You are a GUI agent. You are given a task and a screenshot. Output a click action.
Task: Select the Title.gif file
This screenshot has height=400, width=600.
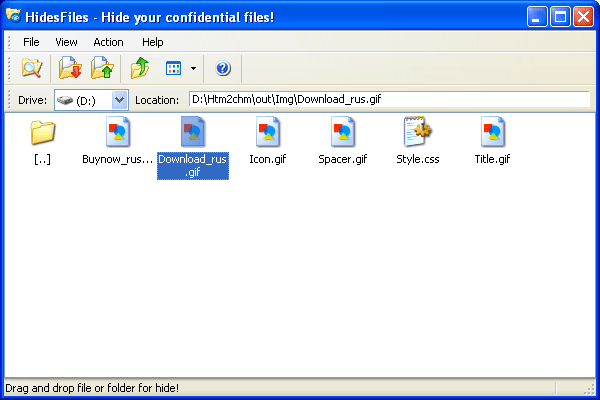click(x=492, y=132)
